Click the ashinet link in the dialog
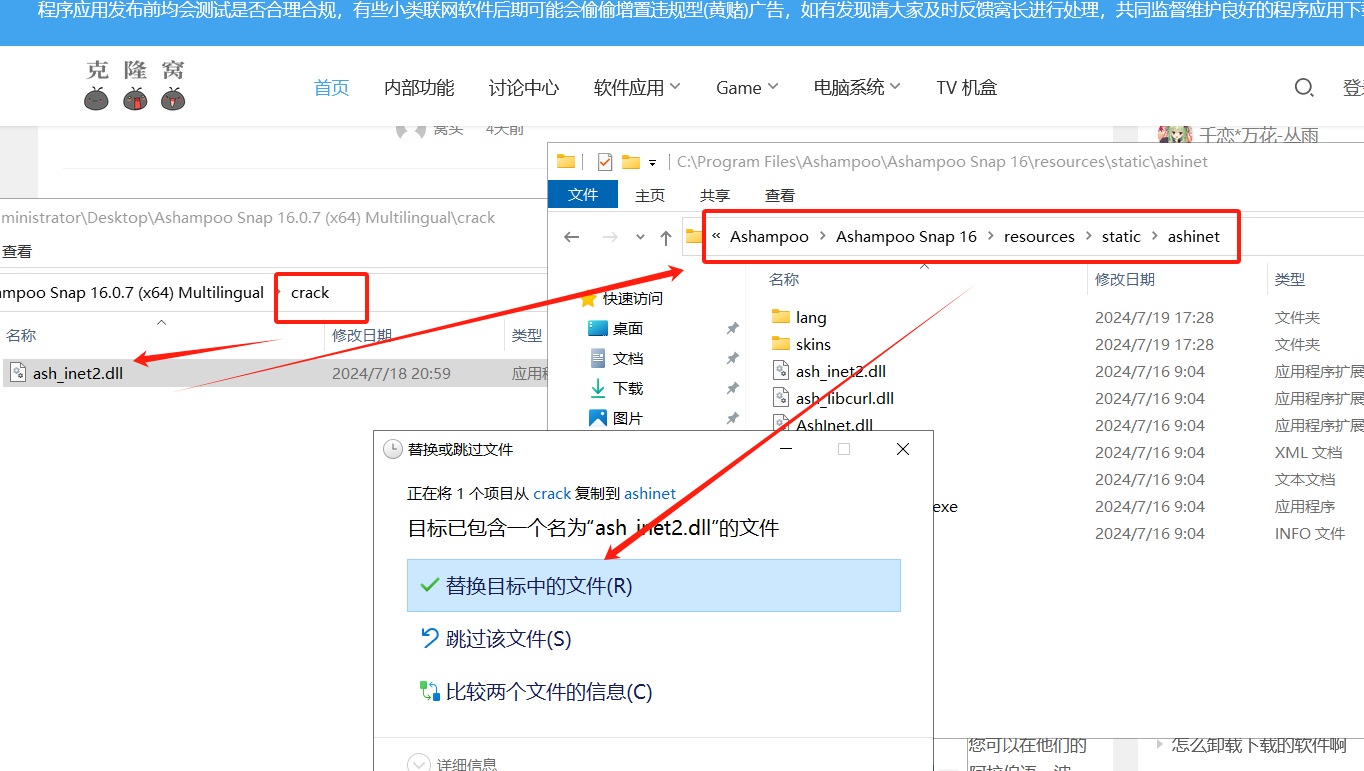This screenshot has width=1364, height=771. 650,493
